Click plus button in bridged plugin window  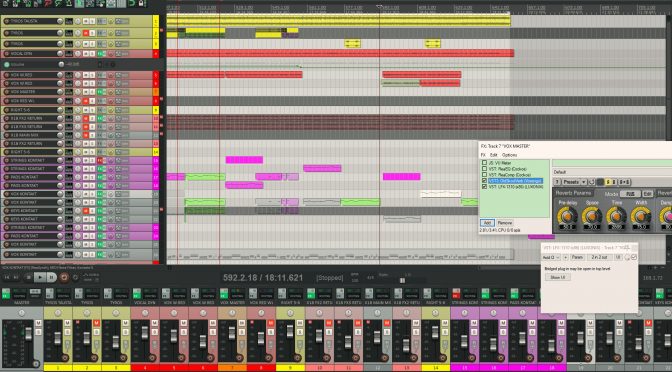566,257
